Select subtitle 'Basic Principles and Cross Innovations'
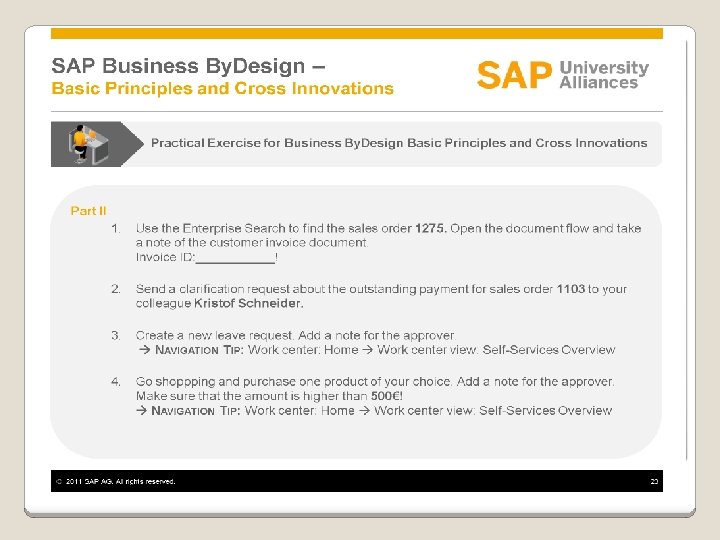Screen dimensions: 720x540 point(222,88)
